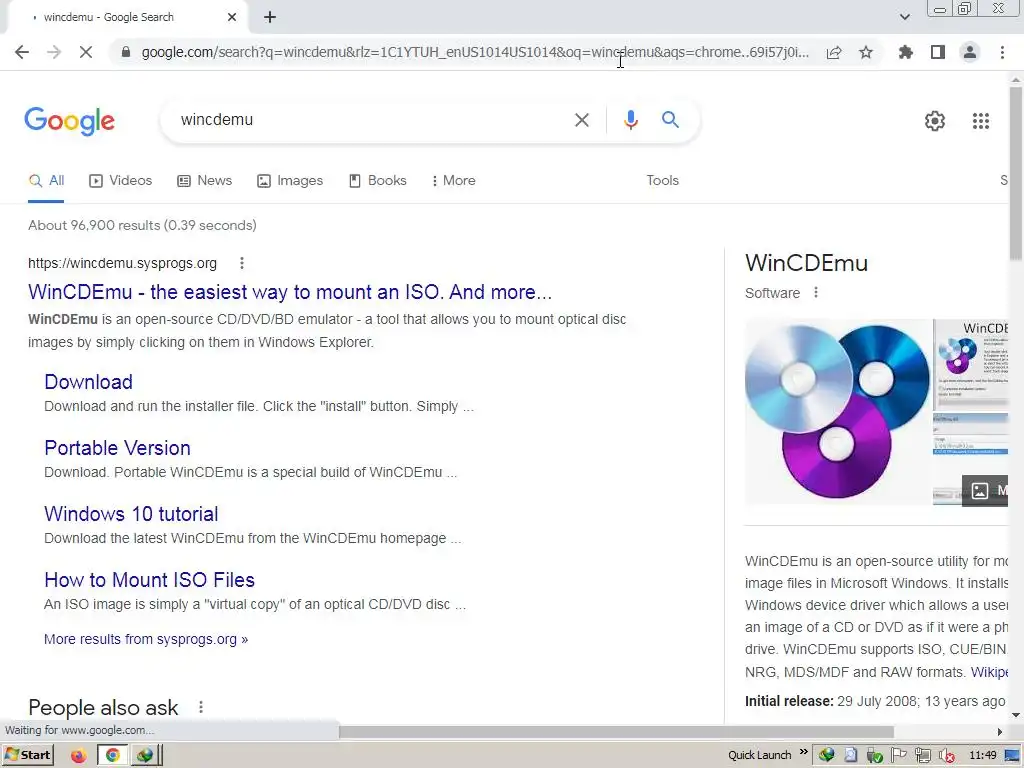Switch to the News tab
Screen dimensions: 1024x768
pos(204,181)
